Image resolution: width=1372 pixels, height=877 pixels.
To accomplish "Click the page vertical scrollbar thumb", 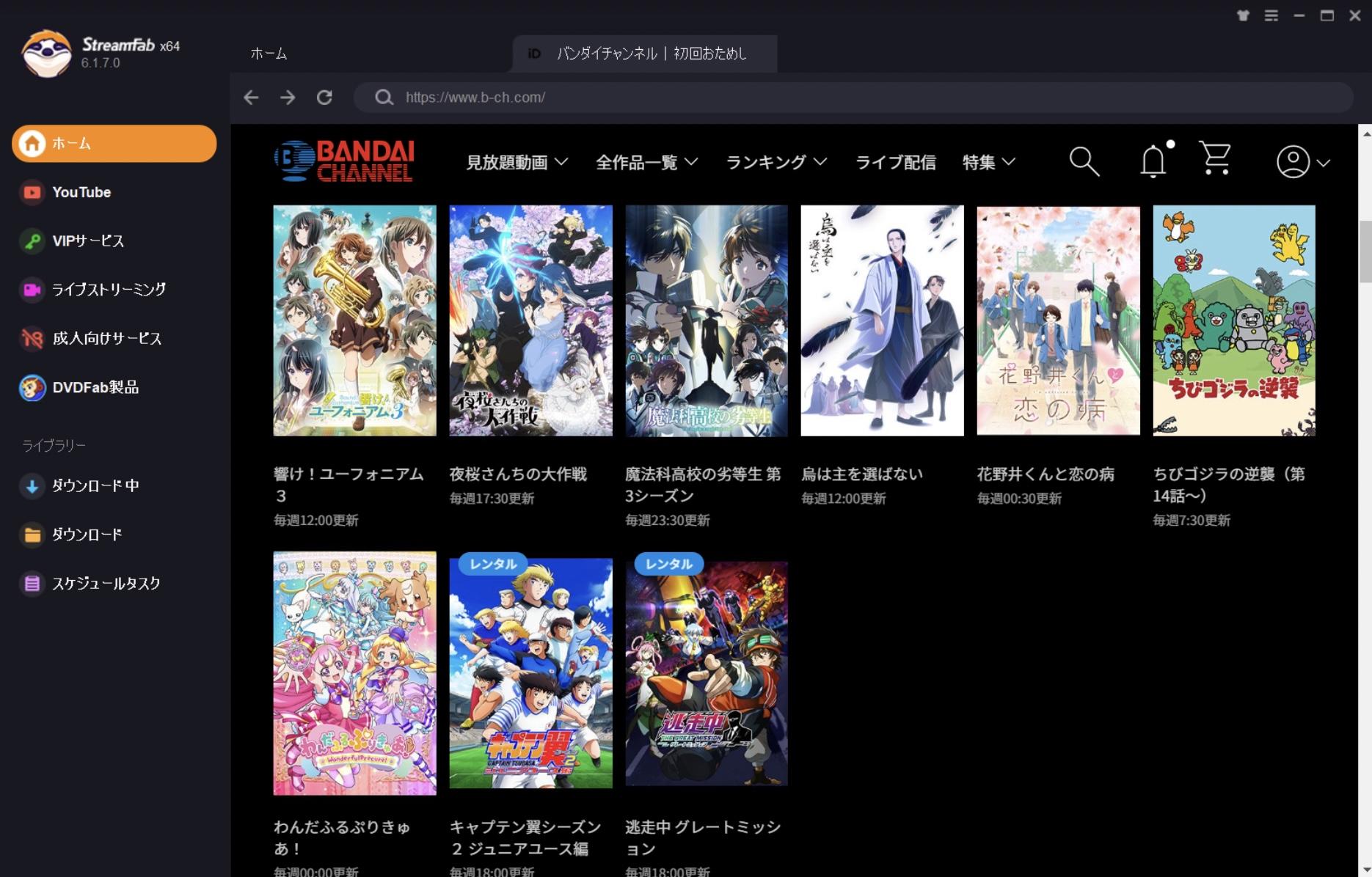I will point(1365,252).
